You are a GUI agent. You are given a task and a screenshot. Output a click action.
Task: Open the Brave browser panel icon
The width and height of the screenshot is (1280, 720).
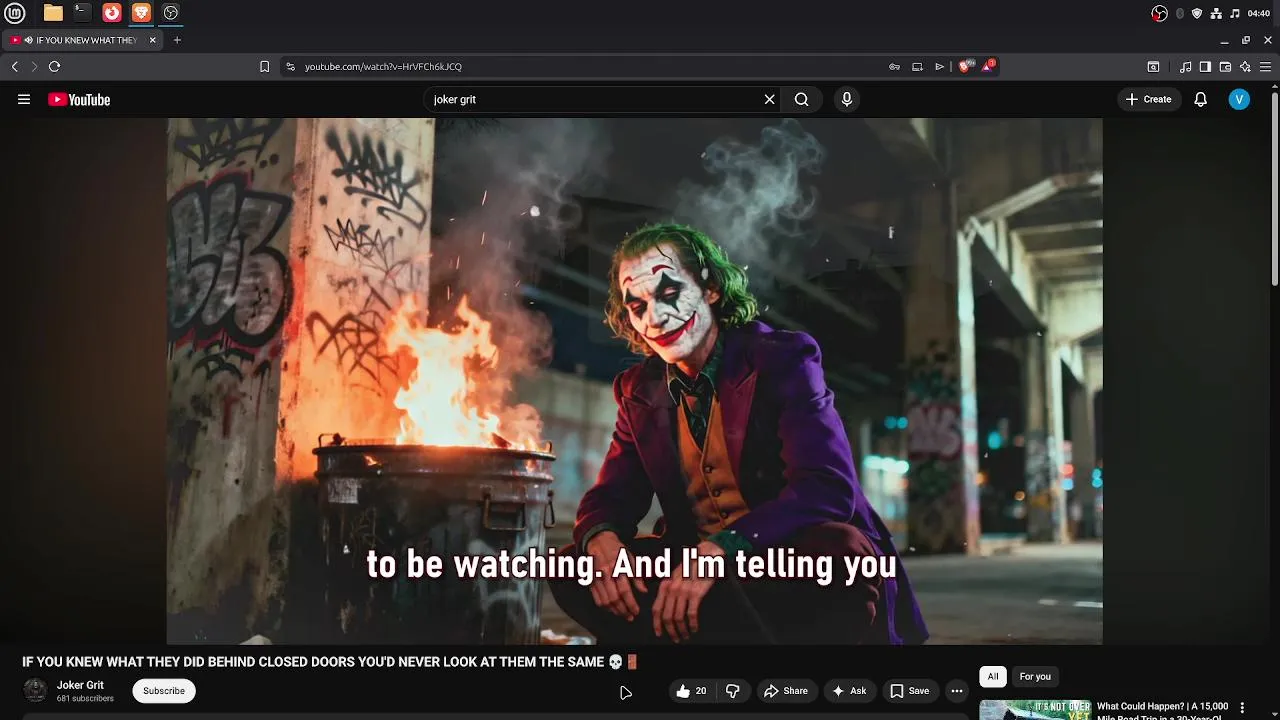141,13
